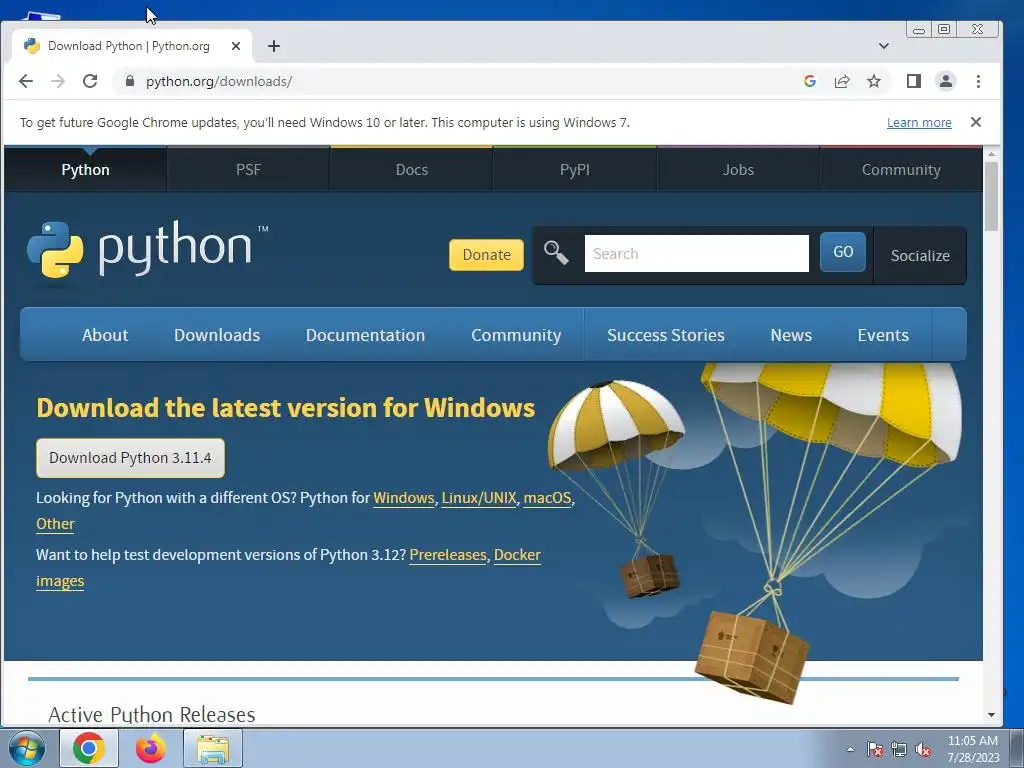Select the Python top-level tab
Screen dimensions: 1024x768
click(86, 170)
